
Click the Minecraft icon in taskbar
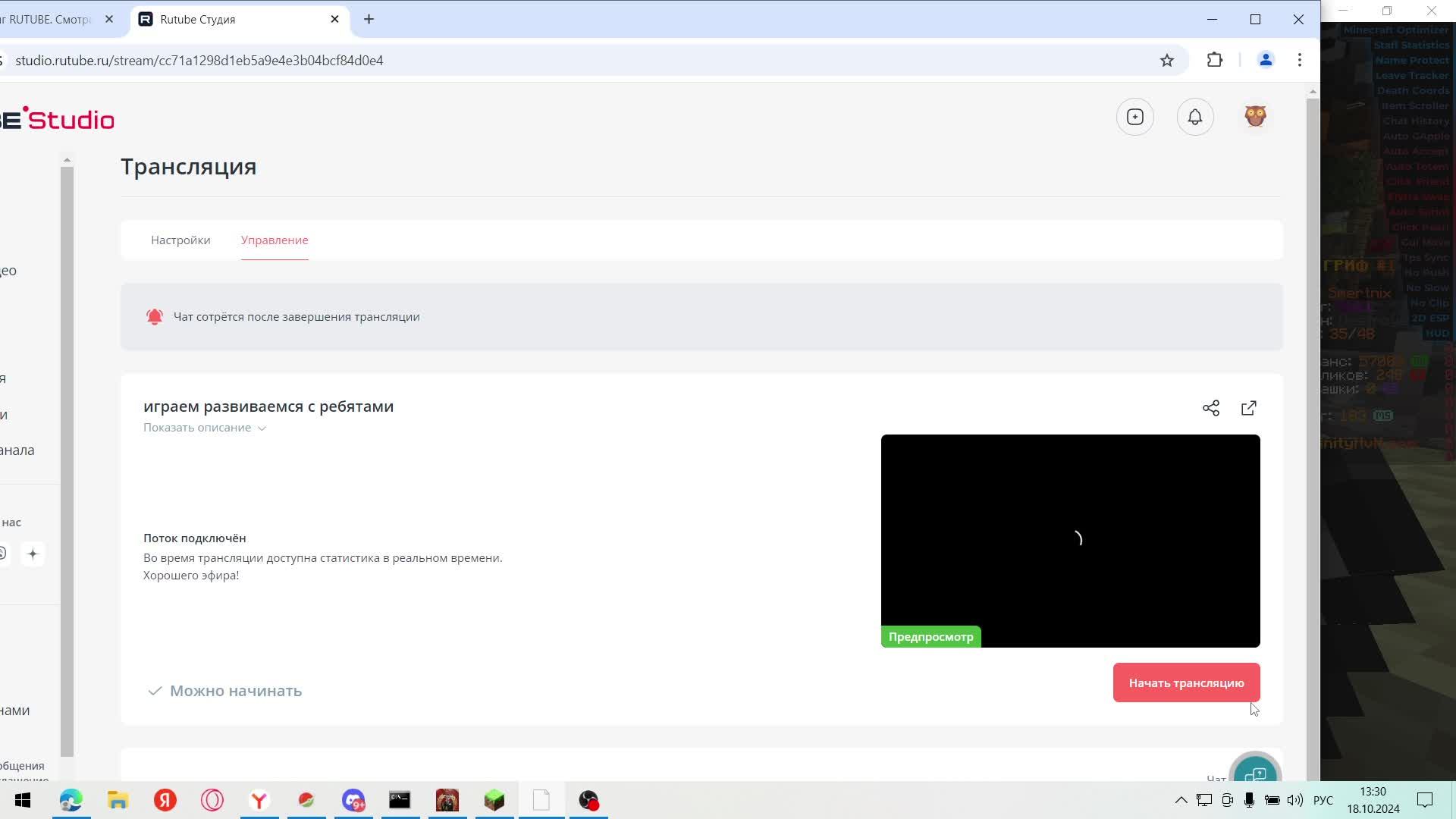[x=496, y=800]
